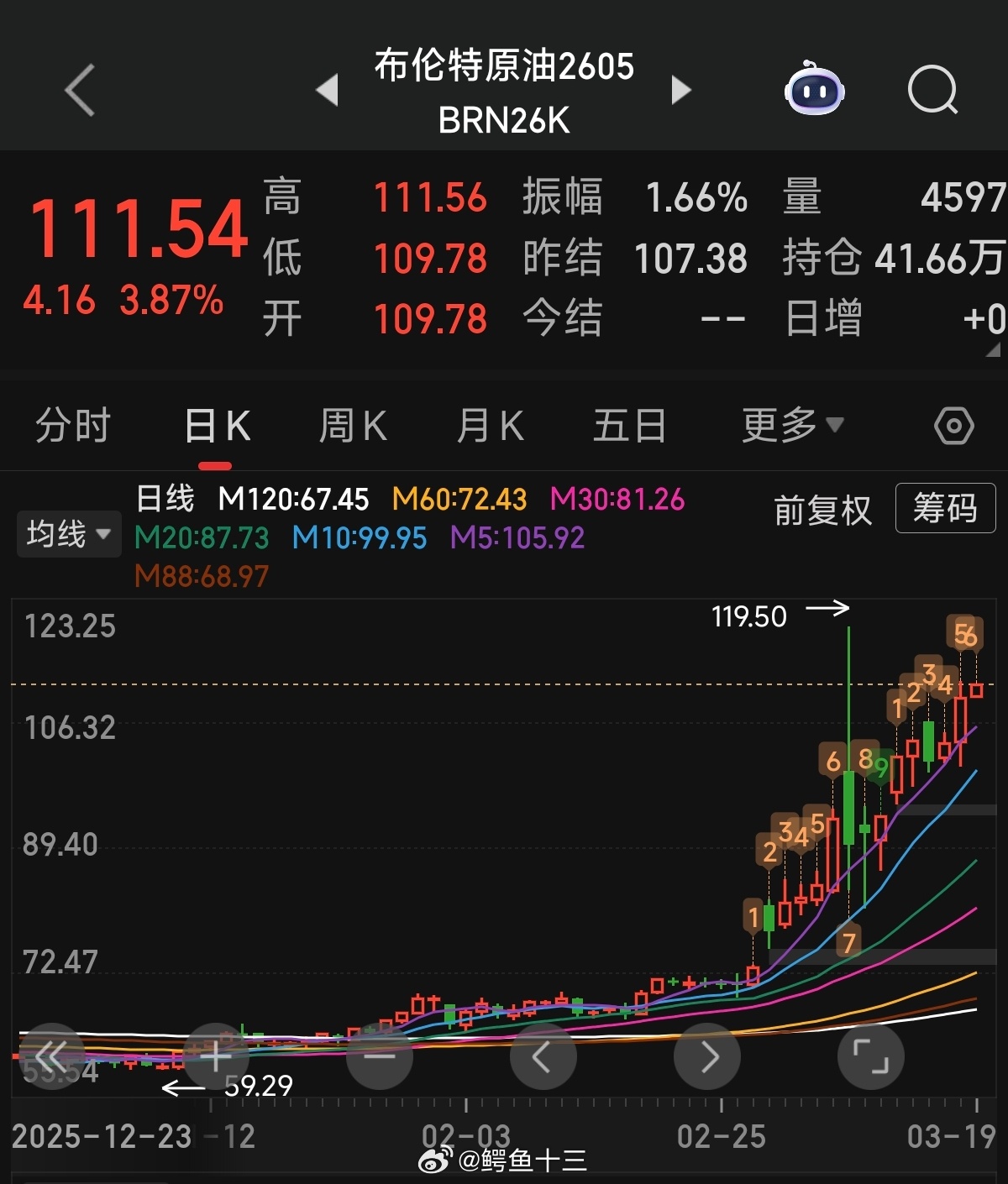
Task: Move chart right with round right arrow
Action: click(707, 1056)
